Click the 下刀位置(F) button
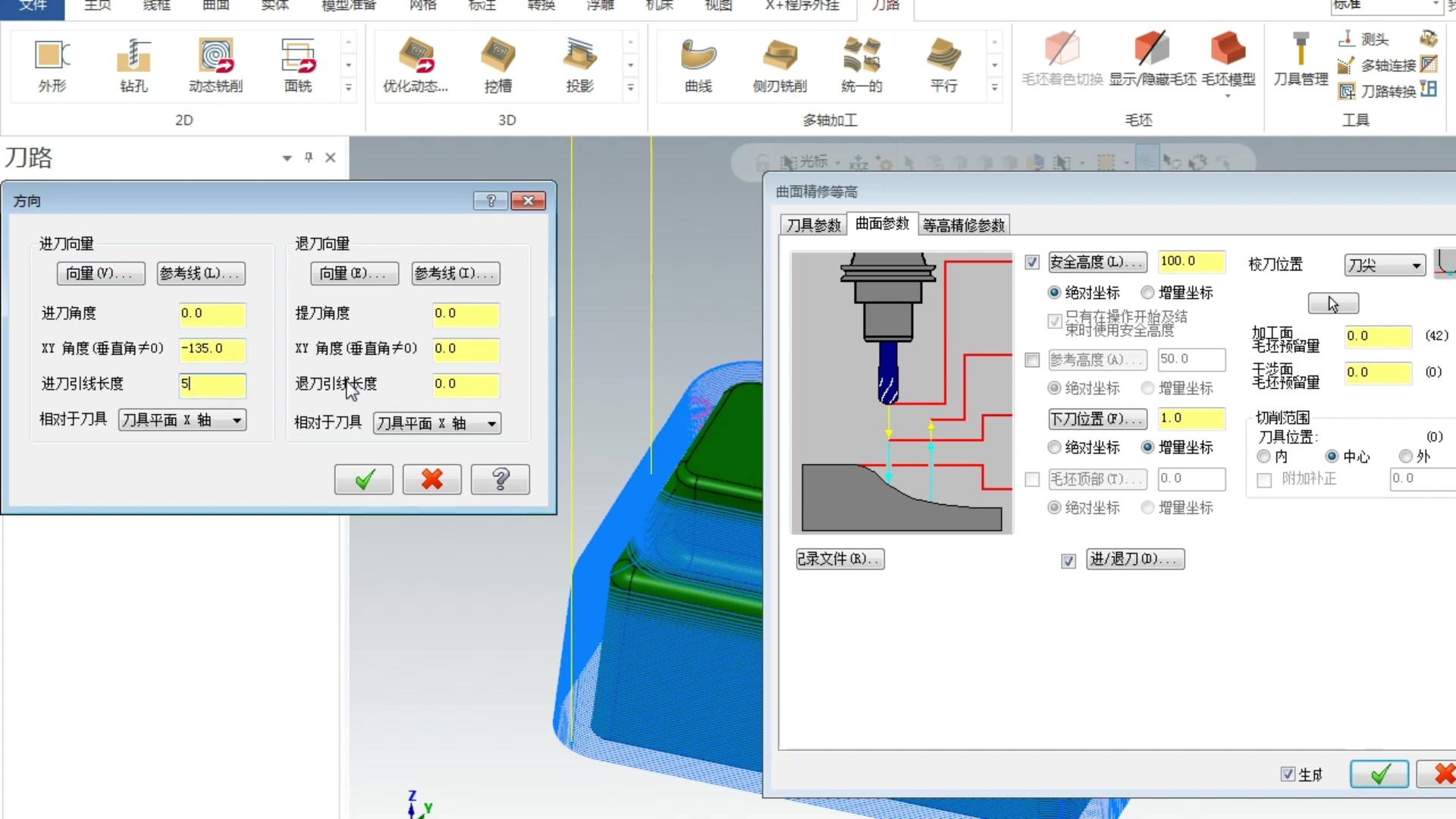The height and width of the screenshot is (819, 1456). [x=1097, y=419]
